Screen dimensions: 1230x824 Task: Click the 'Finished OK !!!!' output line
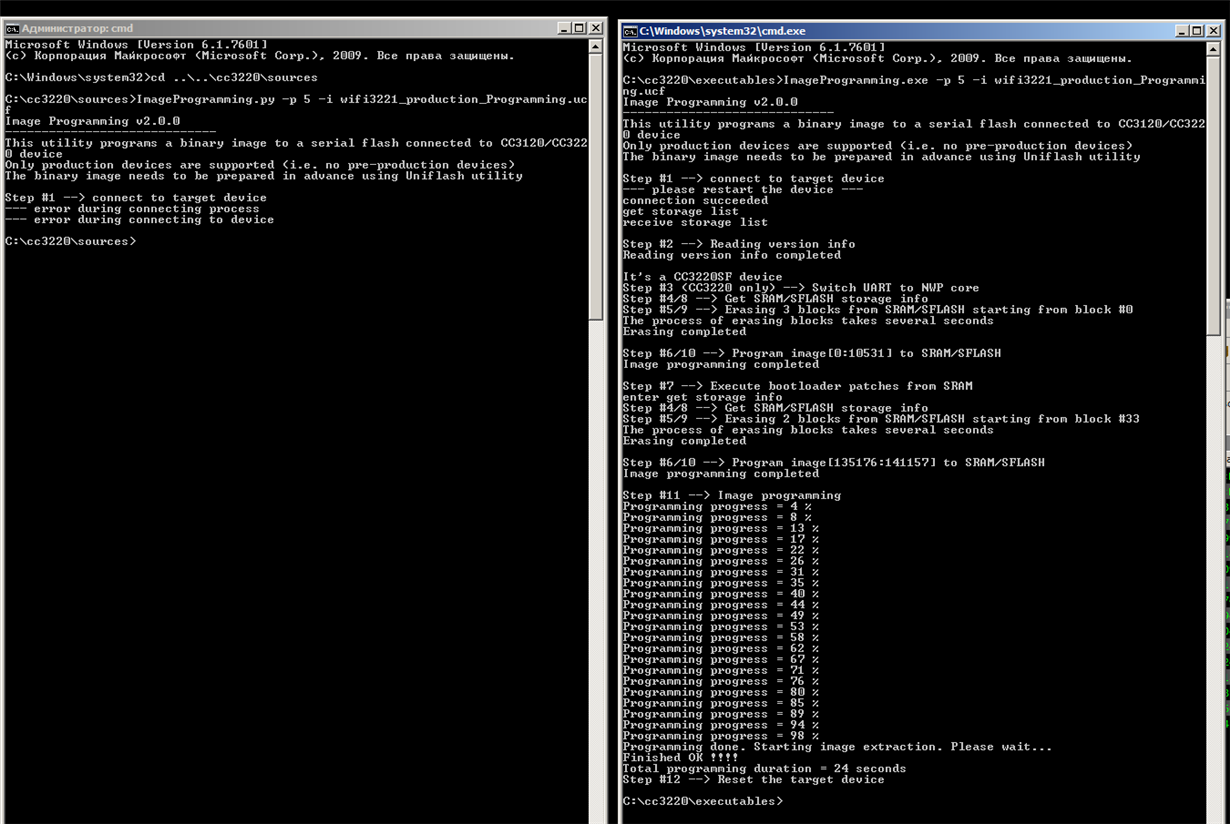(680, 757)
